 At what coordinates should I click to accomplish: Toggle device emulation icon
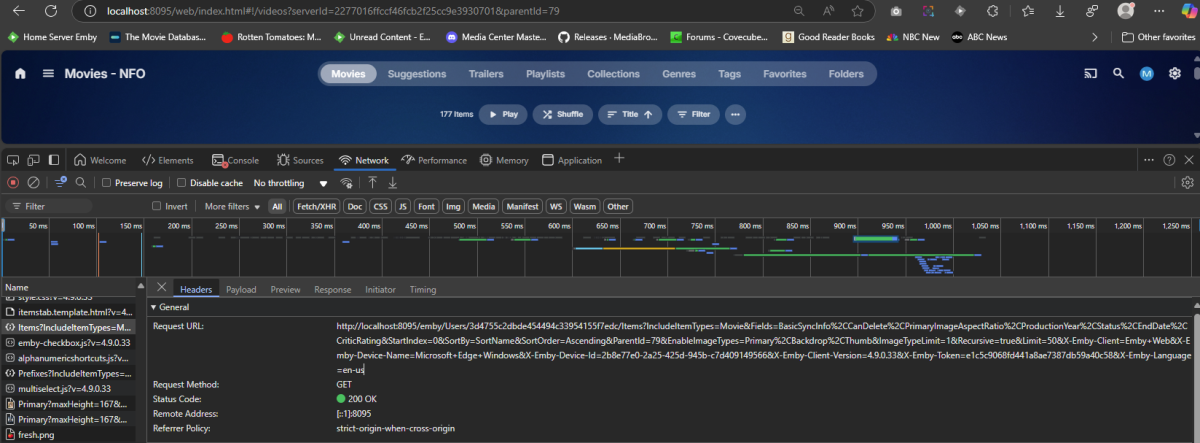(x=33, y=160)
